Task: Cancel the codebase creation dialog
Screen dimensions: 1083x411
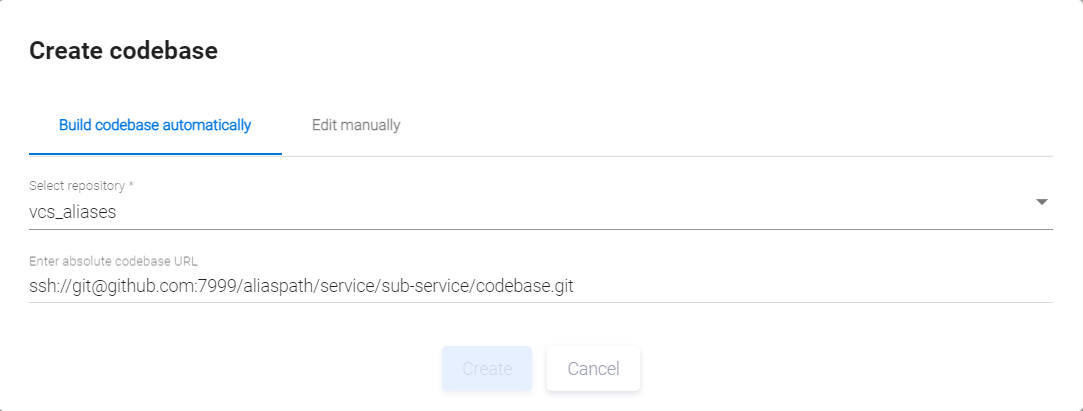Action: click(593, 369)
